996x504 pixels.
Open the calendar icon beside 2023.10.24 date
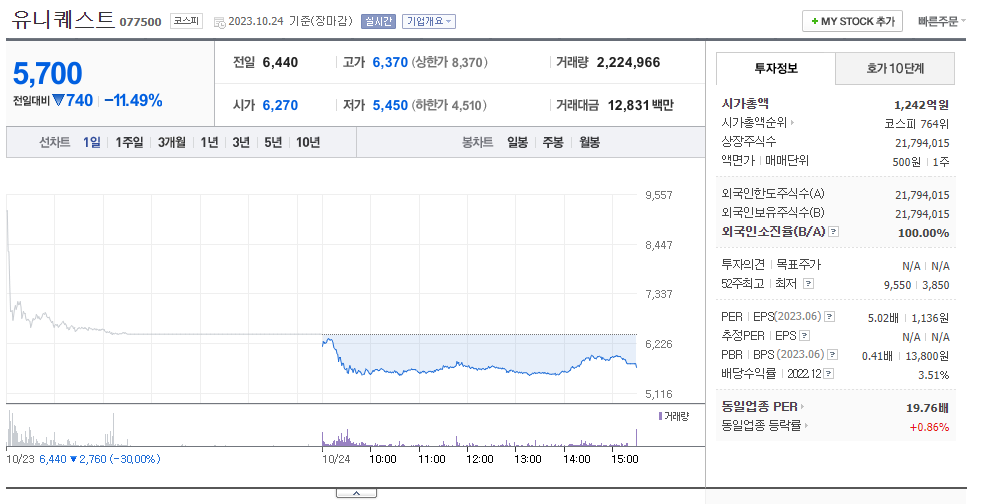pos(220,22)
